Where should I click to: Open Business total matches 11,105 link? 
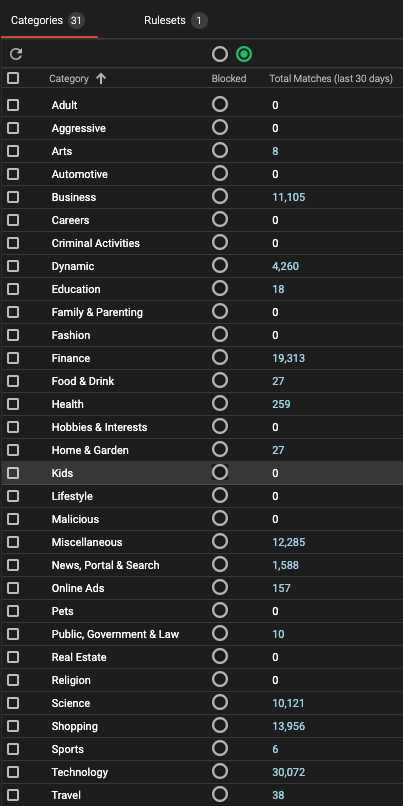tap(288, 197)
